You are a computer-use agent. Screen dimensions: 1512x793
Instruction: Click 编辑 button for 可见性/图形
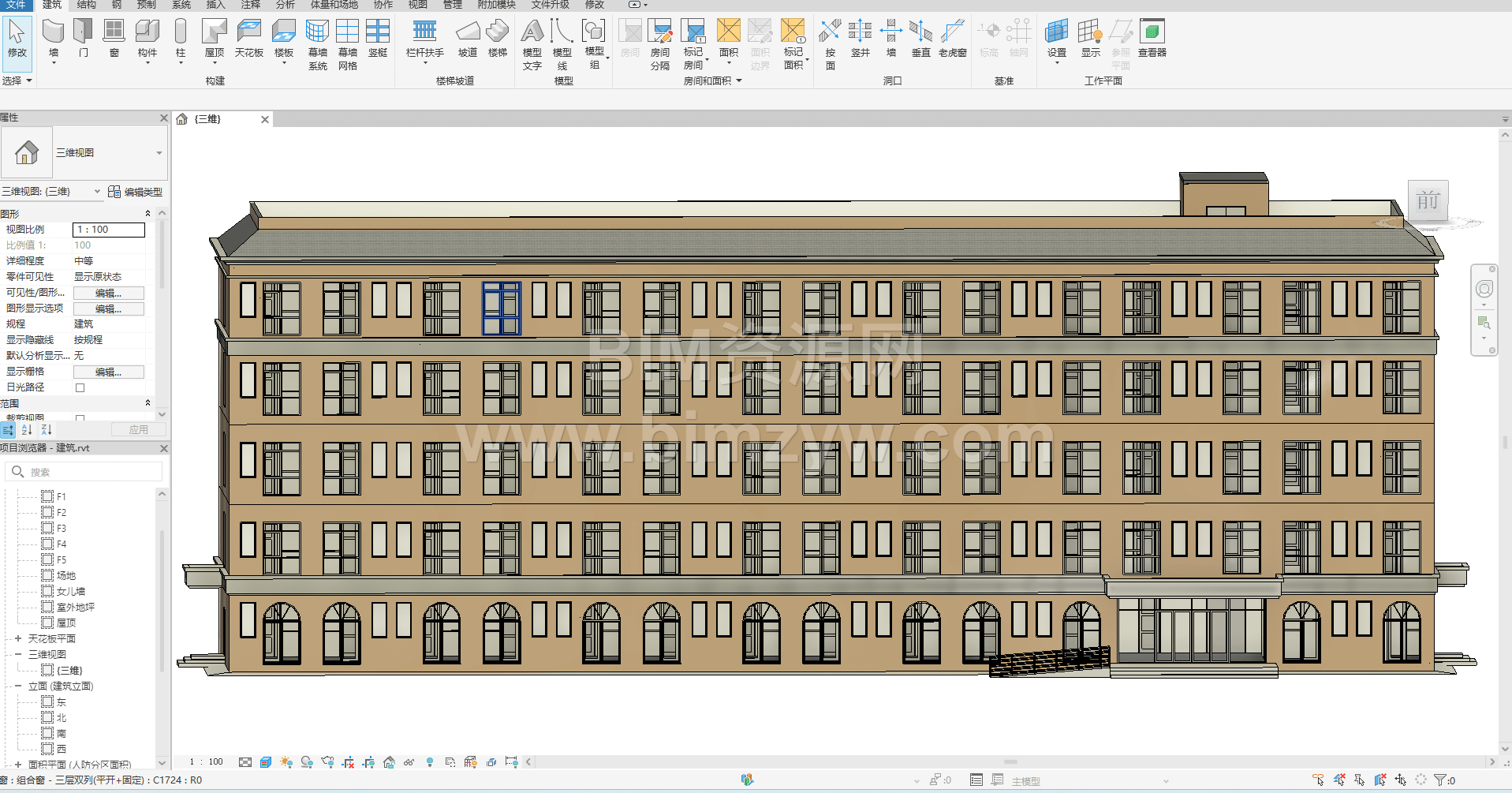108,293
